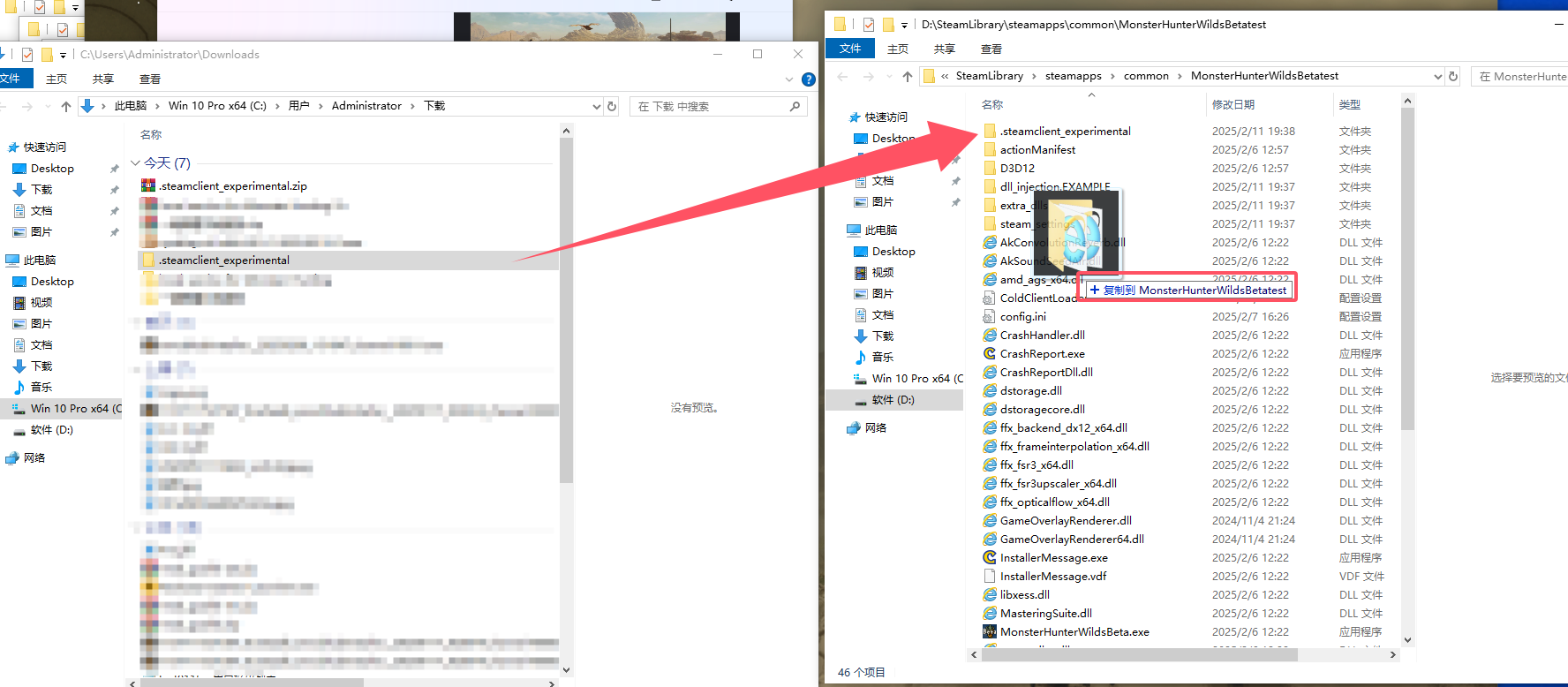
Task: Open the 查看 tab in MonsterHunterWildsBetatest window
Action: pyautogui.click(x=991, y=49)
